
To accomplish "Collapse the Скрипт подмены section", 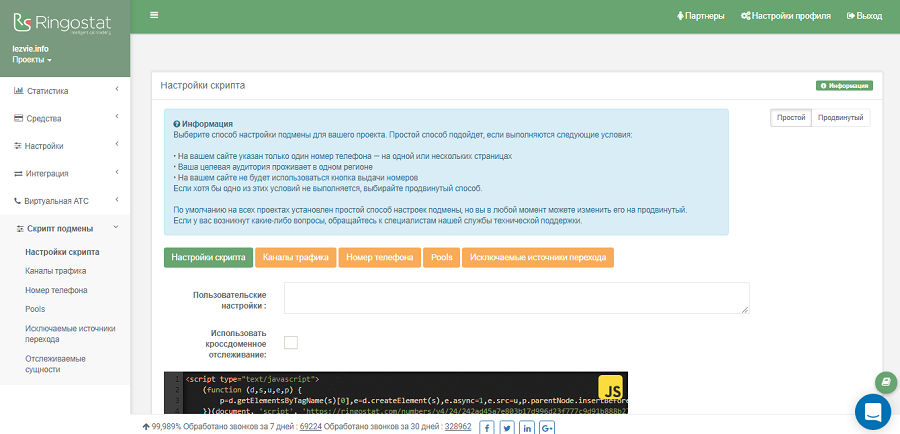I will (65, 228).
